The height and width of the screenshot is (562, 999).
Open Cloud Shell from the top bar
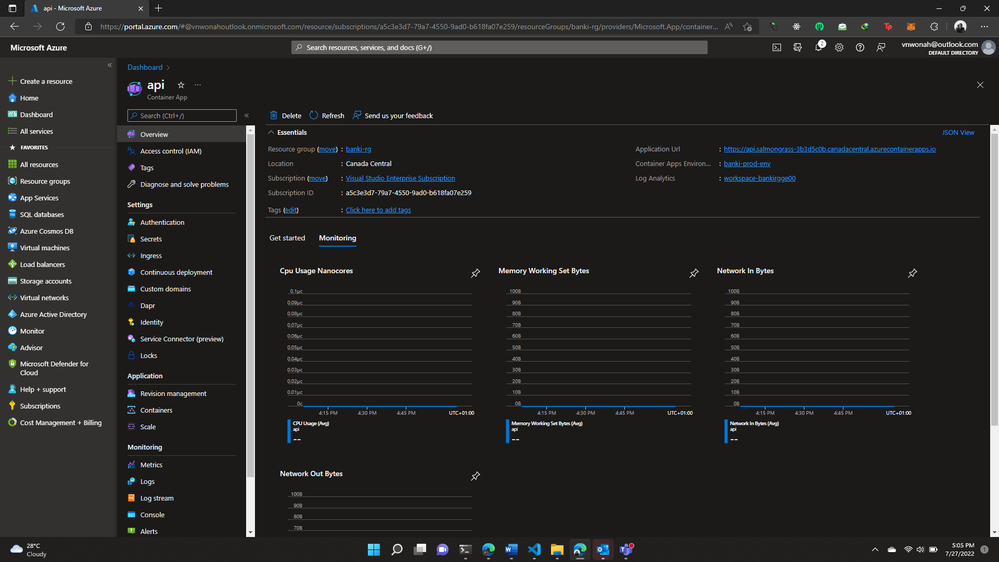pos(777,47)
